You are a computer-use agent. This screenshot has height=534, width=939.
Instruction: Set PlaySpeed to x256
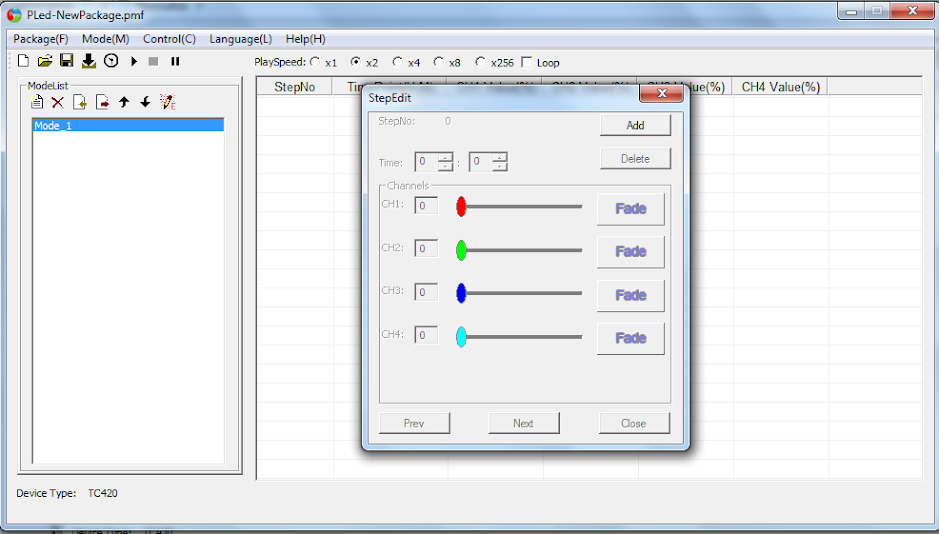[x=480, y=62]
